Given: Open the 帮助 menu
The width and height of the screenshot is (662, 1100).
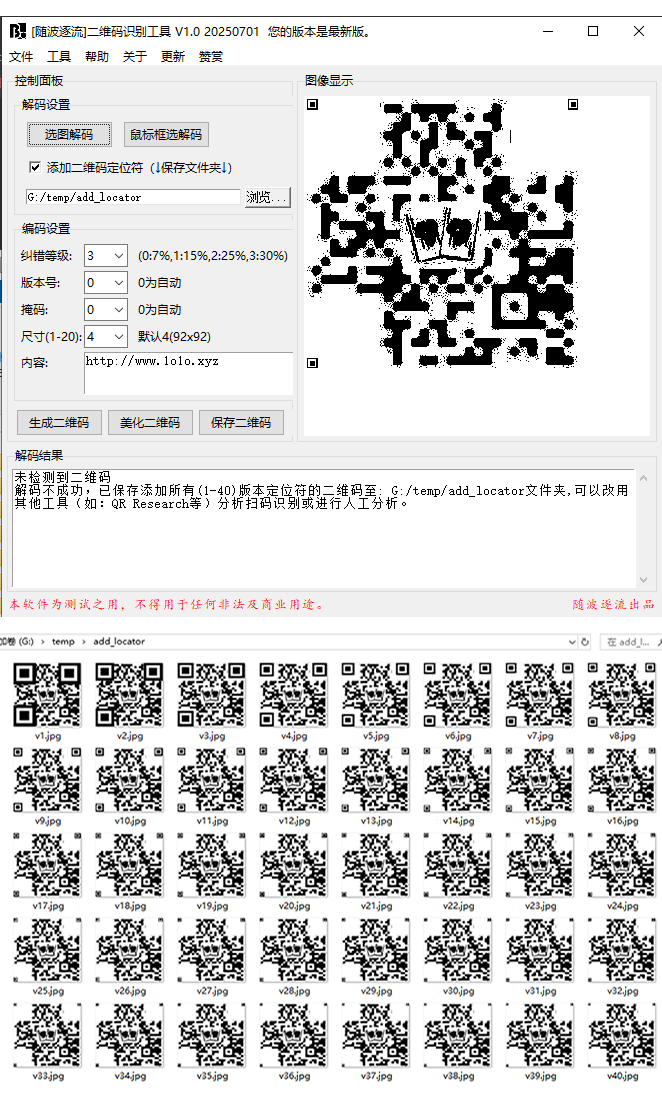Looking at the screenshot, I should pos(97,57).
